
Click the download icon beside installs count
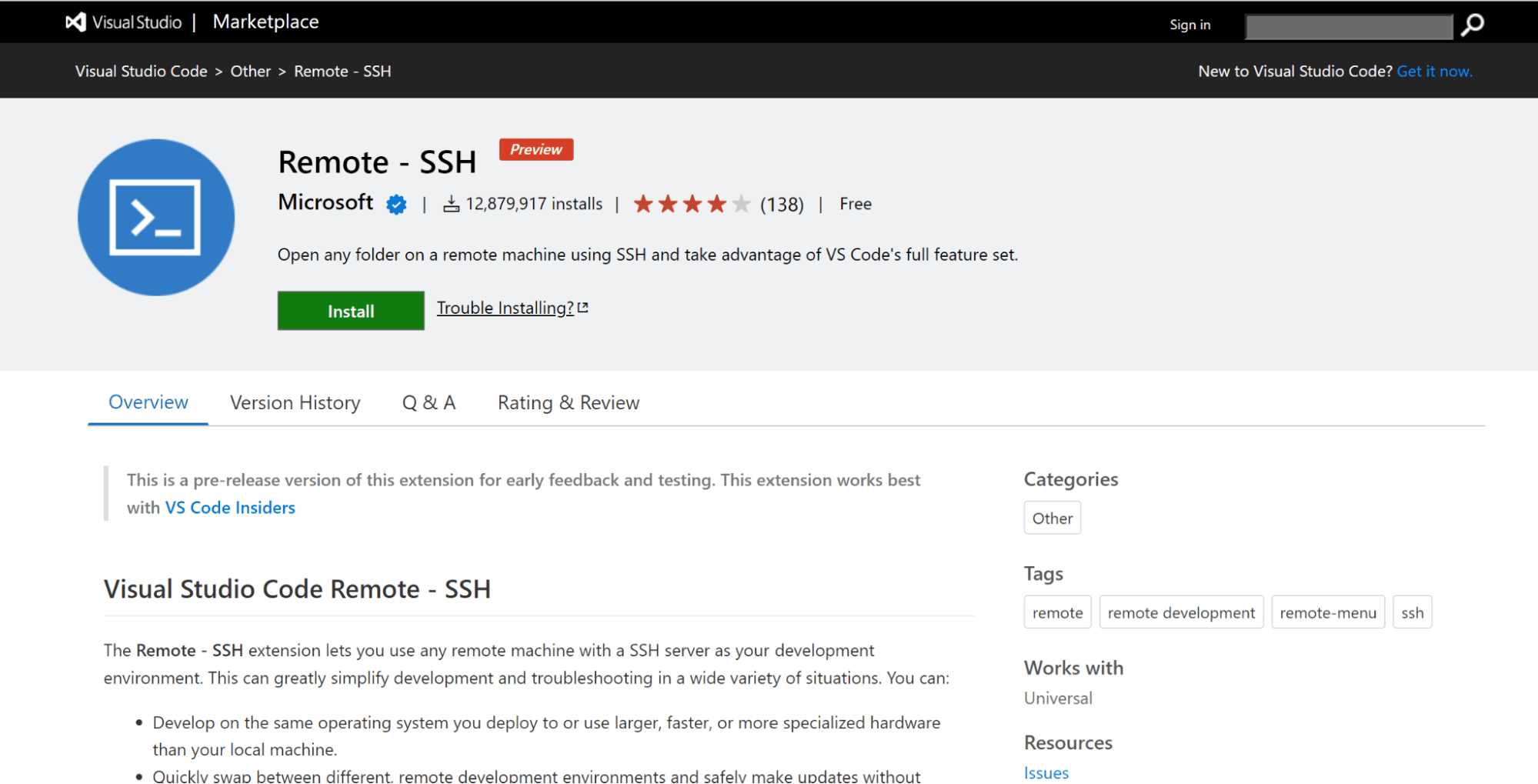[x=451, y=203]
